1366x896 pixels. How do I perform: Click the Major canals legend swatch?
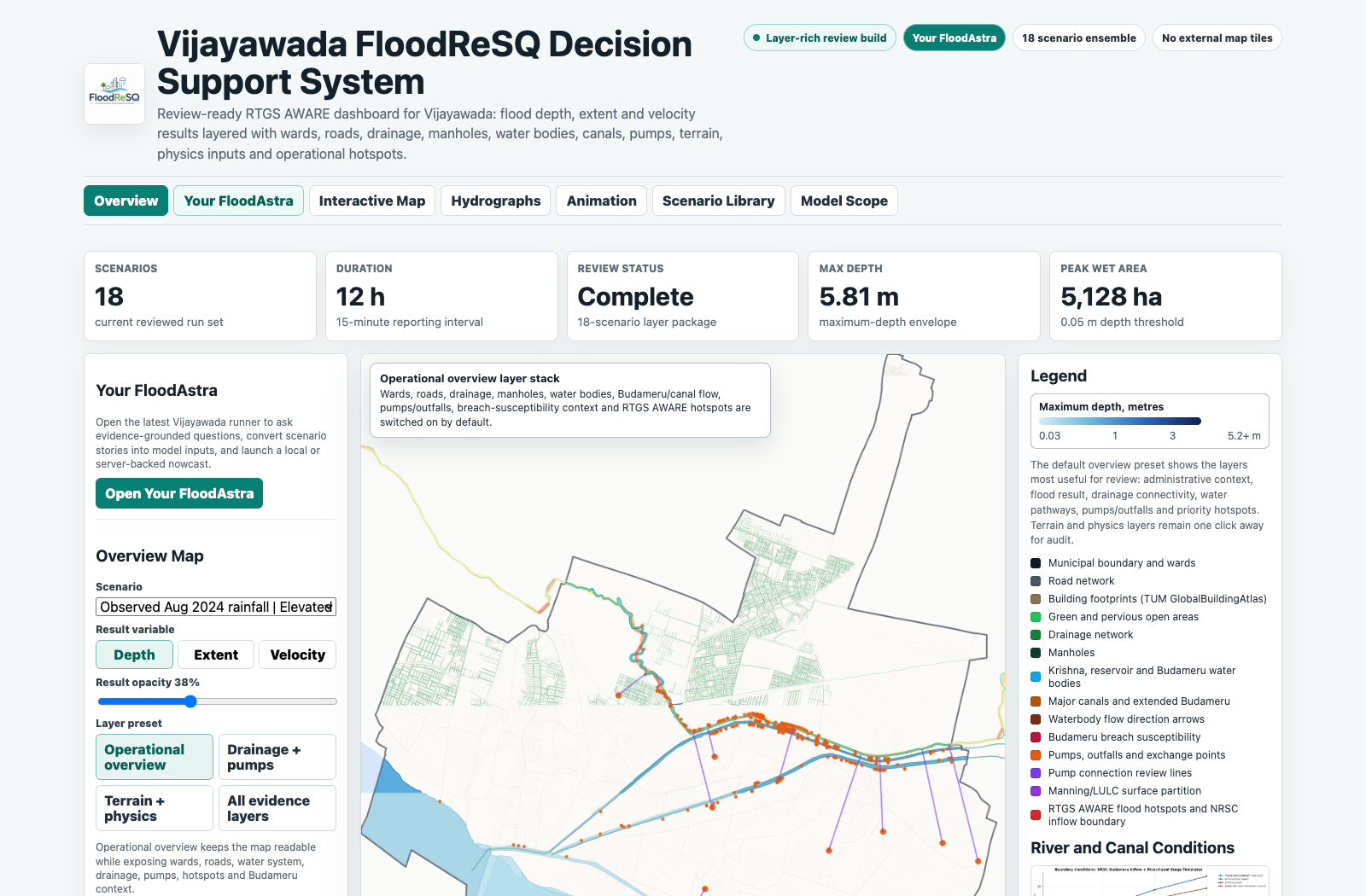pyautogui.click(x=1036, y=701)
